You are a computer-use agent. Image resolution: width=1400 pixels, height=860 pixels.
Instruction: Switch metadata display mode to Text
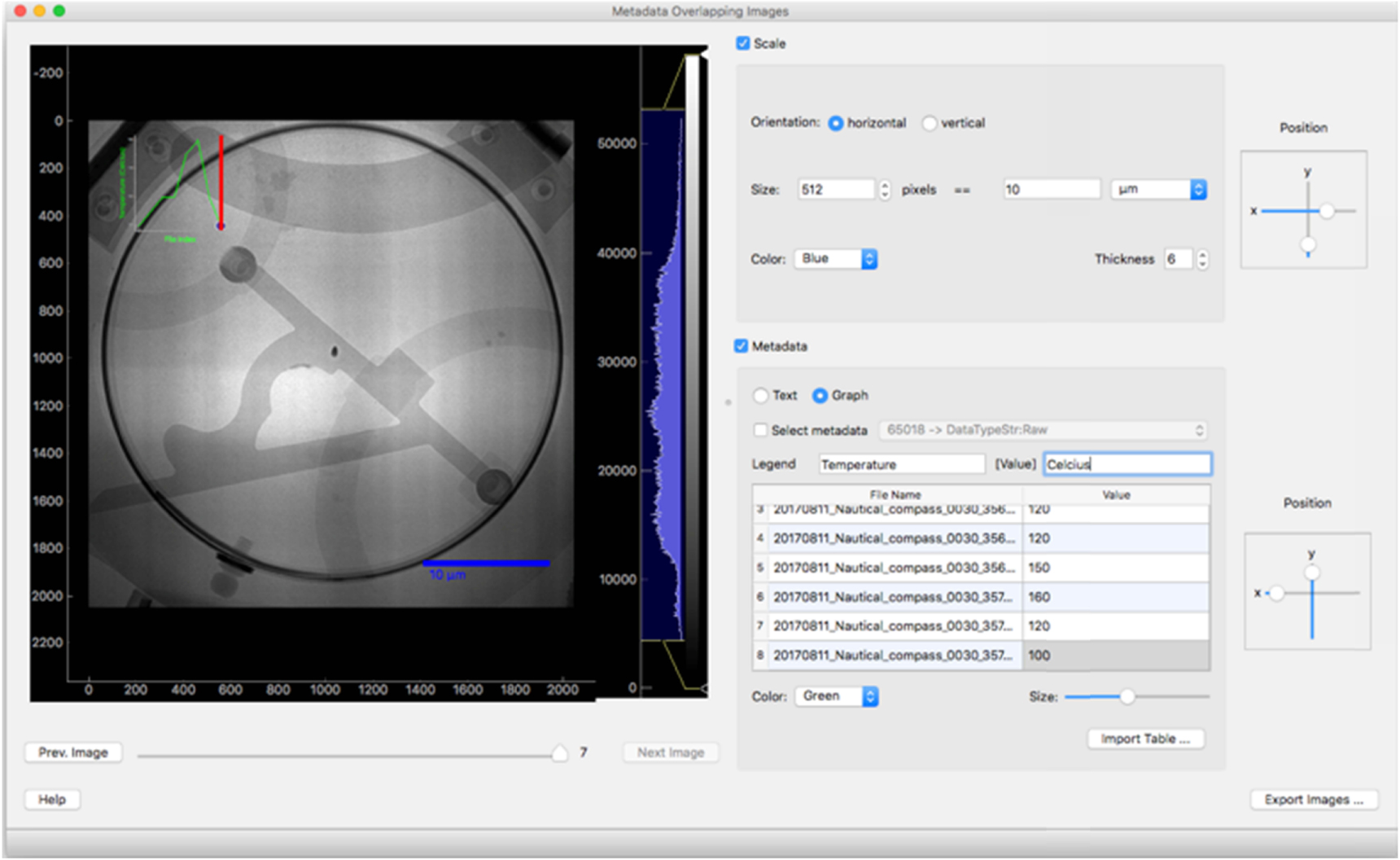coord(761,395)
